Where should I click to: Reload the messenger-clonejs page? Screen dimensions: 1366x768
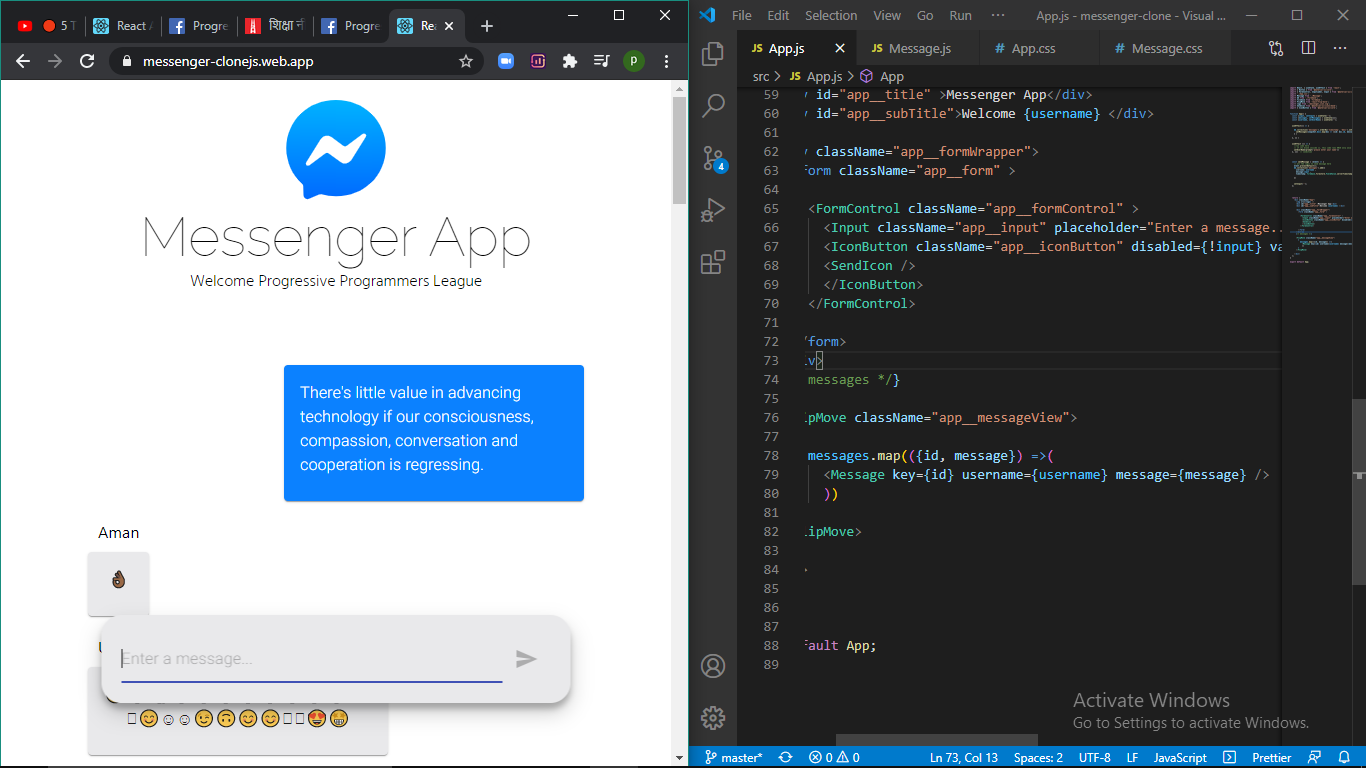[87, 61]
